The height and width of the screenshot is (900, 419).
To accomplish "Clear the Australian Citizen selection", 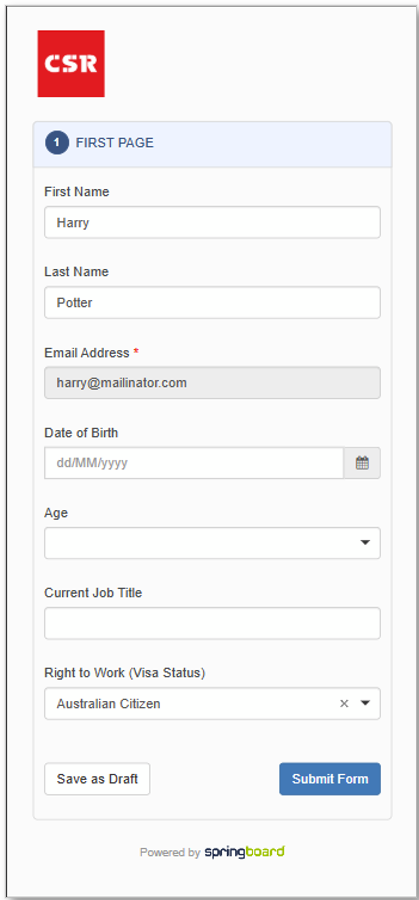I will point(344,704).
